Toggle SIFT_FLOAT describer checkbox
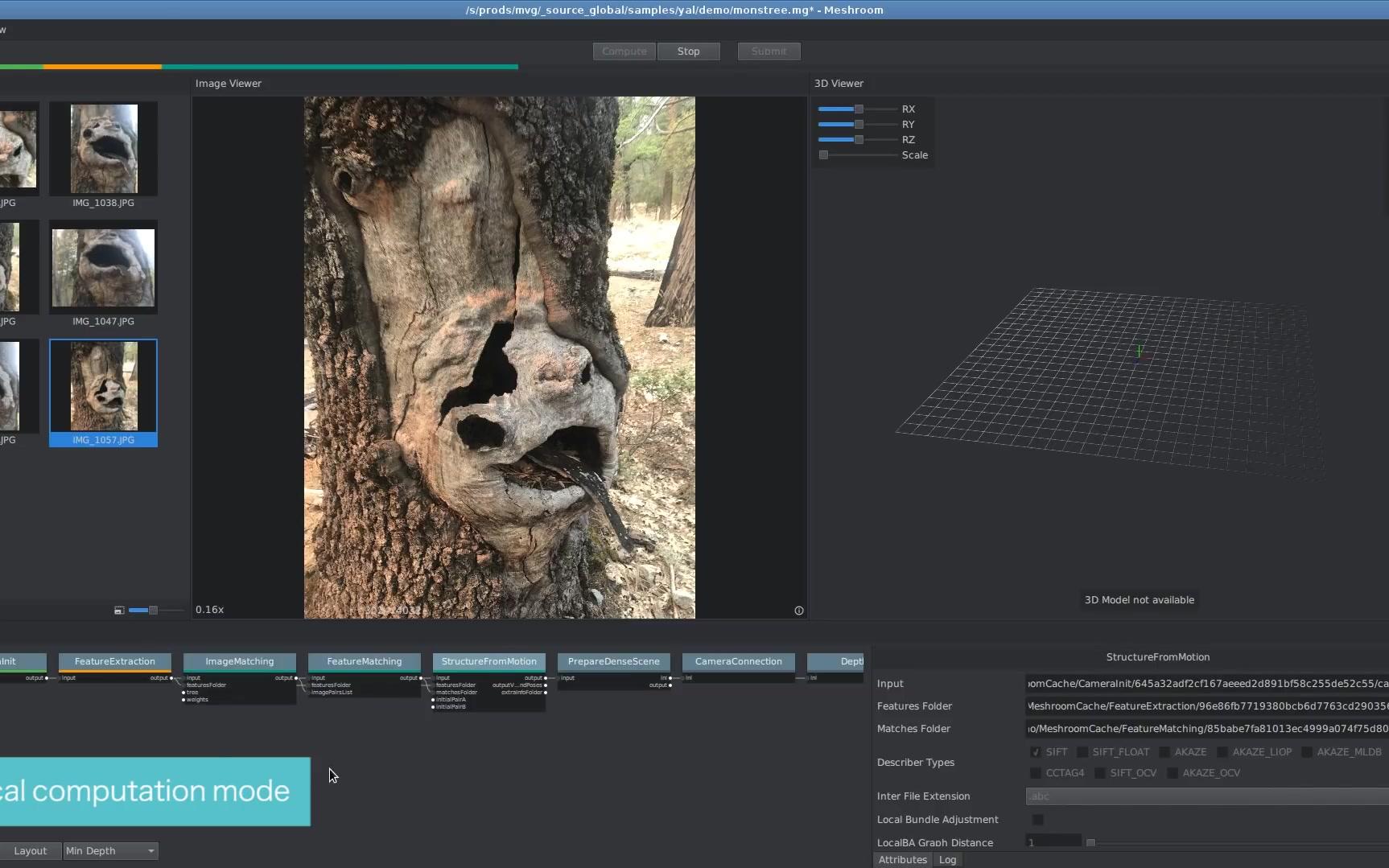1389x868 pixels. (x=1082, y=752)
